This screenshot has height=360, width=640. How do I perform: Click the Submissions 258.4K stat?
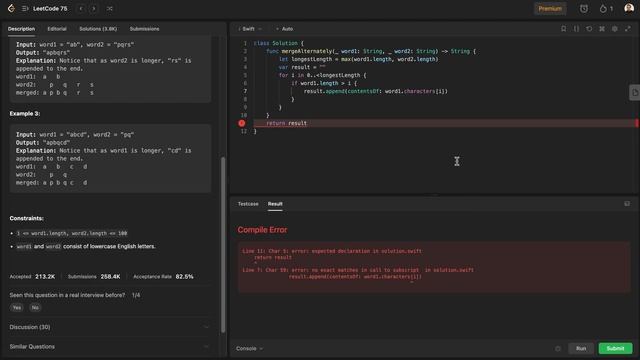click(94, 276)
